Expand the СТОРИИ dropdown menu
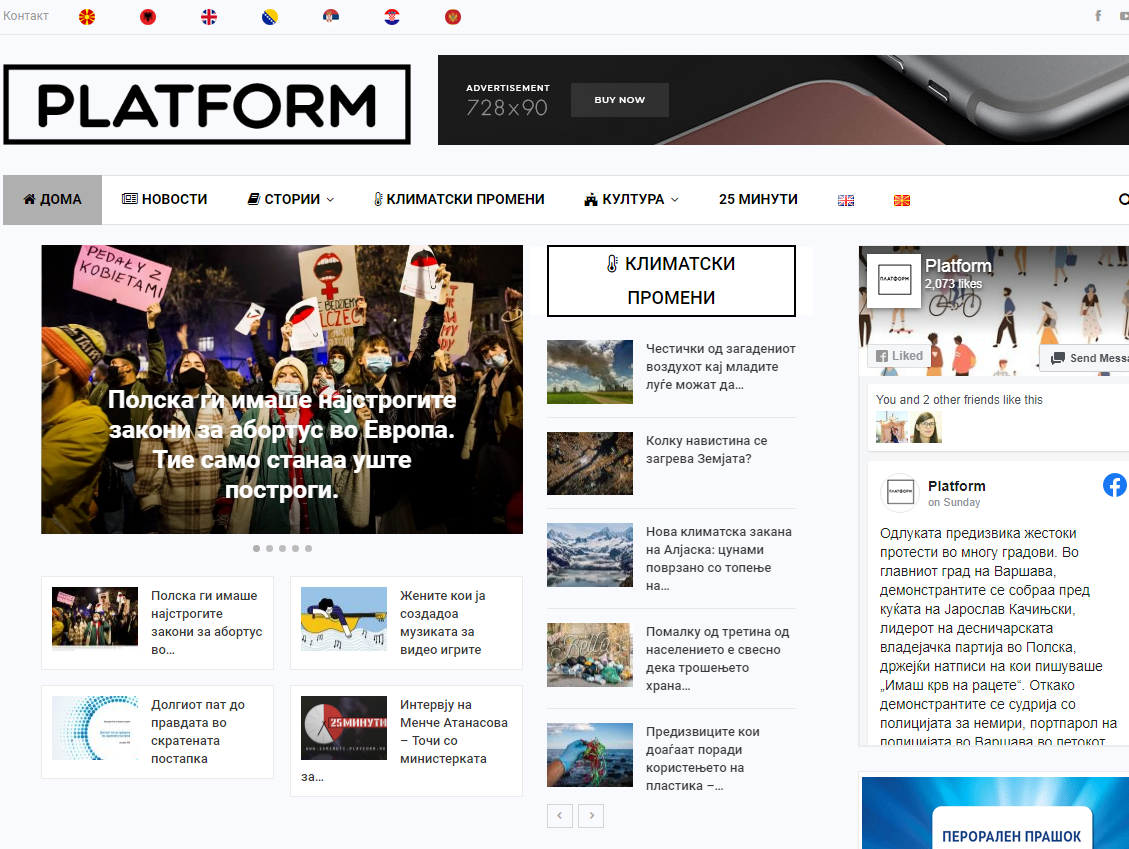The height and width of the screenshot is (849, 1129). point(291,200)
